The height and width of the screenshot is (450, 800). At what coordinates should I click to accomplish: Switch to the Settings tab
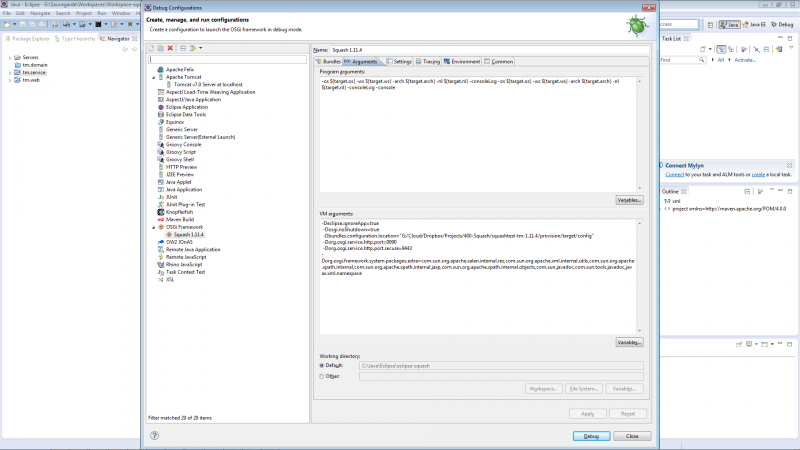point(399,61)
